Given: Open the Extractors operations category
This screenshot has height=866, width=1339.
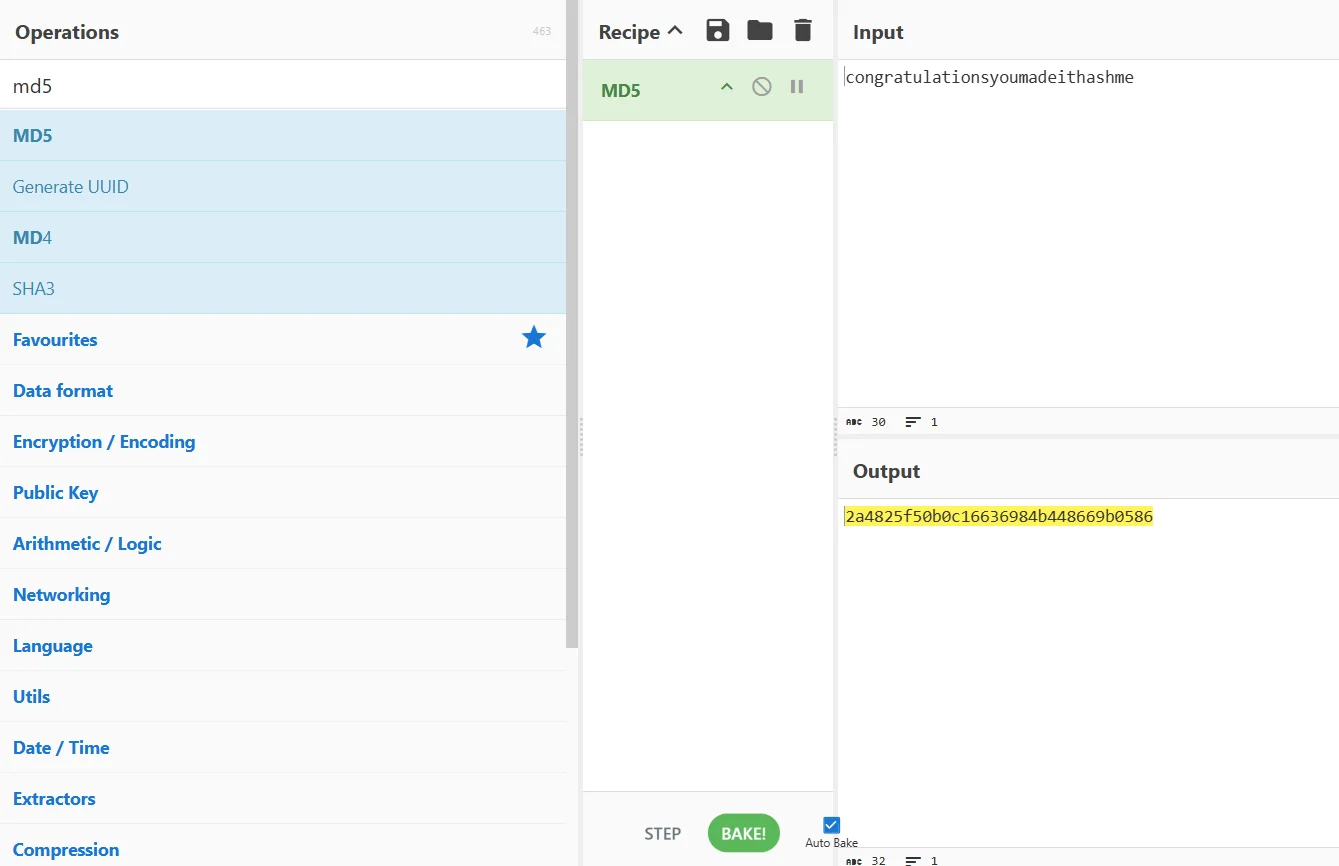Looking at the screenshot, I should click(x=54, y=799).
